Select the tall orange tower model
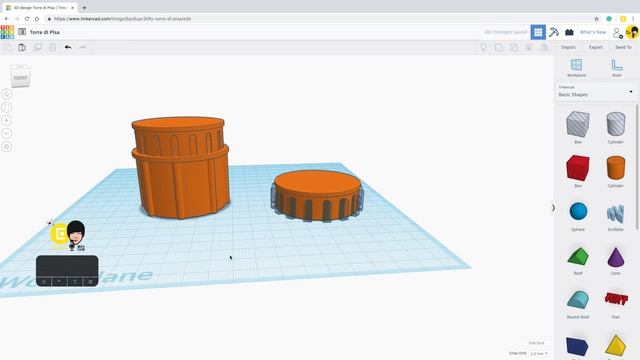Image resolution: width=640 pixels, height=360 pixels. (180, 167)
